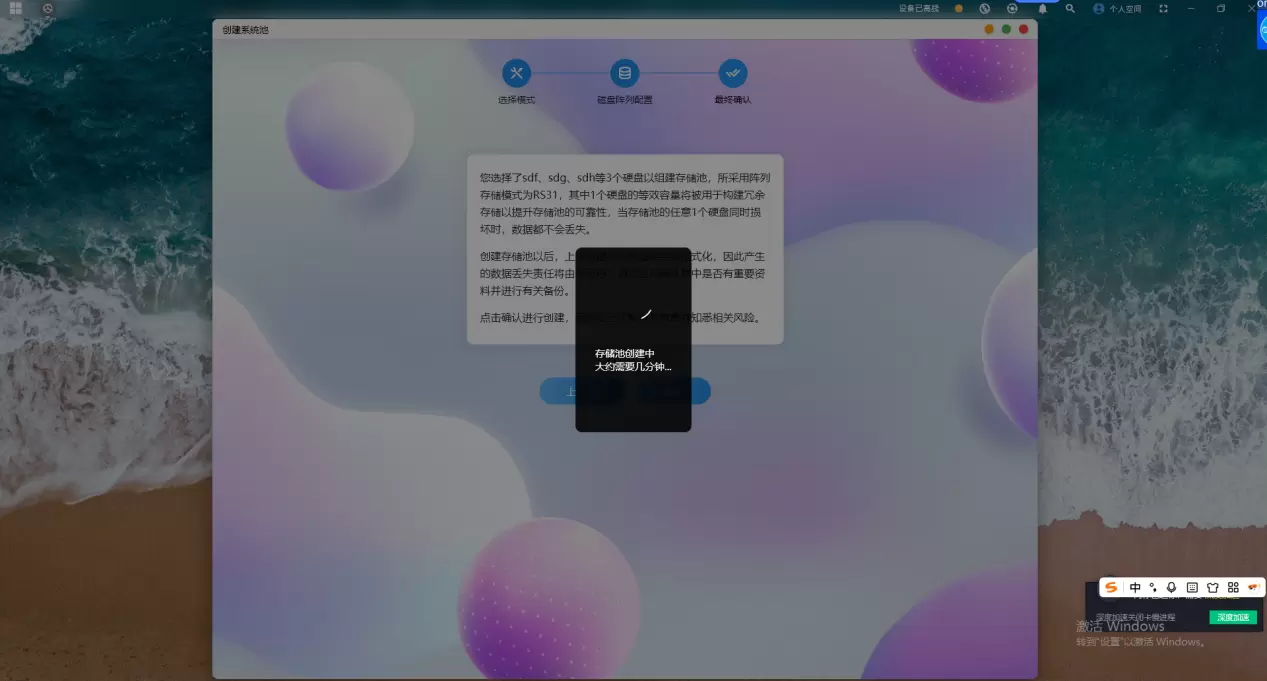Toggle punctuation mode in Sogou toolbar
This screenshot has width=1267, height=681.
[1153, 587]
